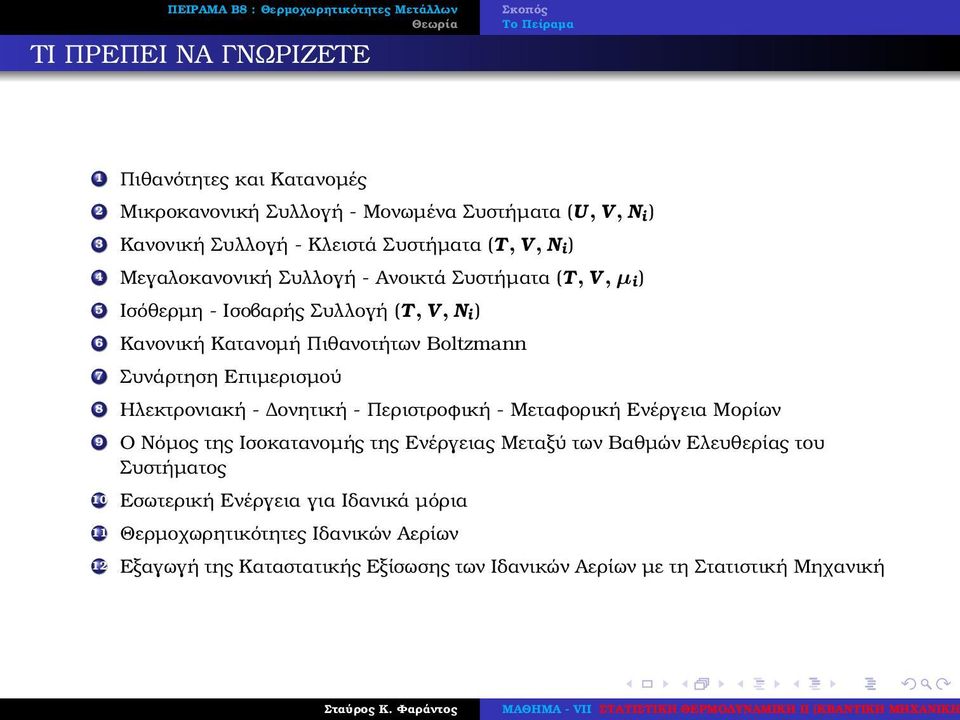Screen dimensions: 960x720
Task: Select item Ηλεκτρονιακή - Δονητική - Περιστροφική
Action: (x=451, y=410)
